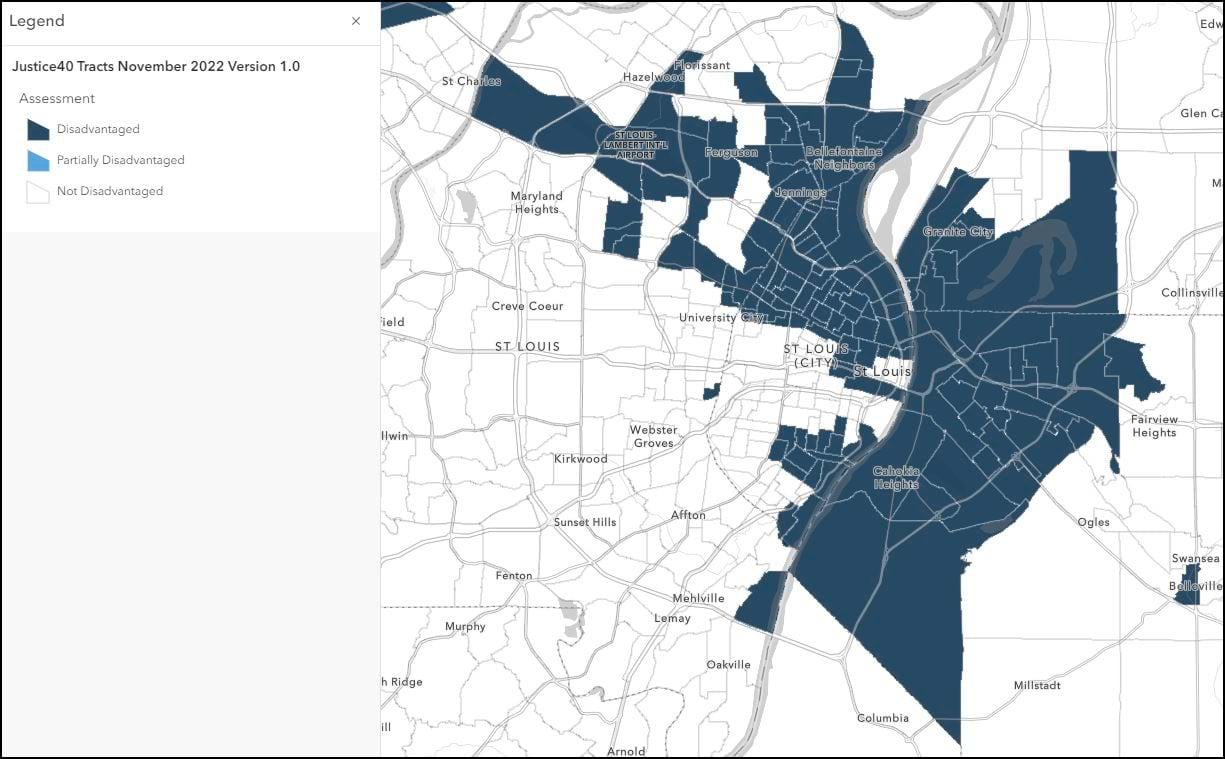Click the University City map label
The image size is (1225, 759).
(722, 317)
